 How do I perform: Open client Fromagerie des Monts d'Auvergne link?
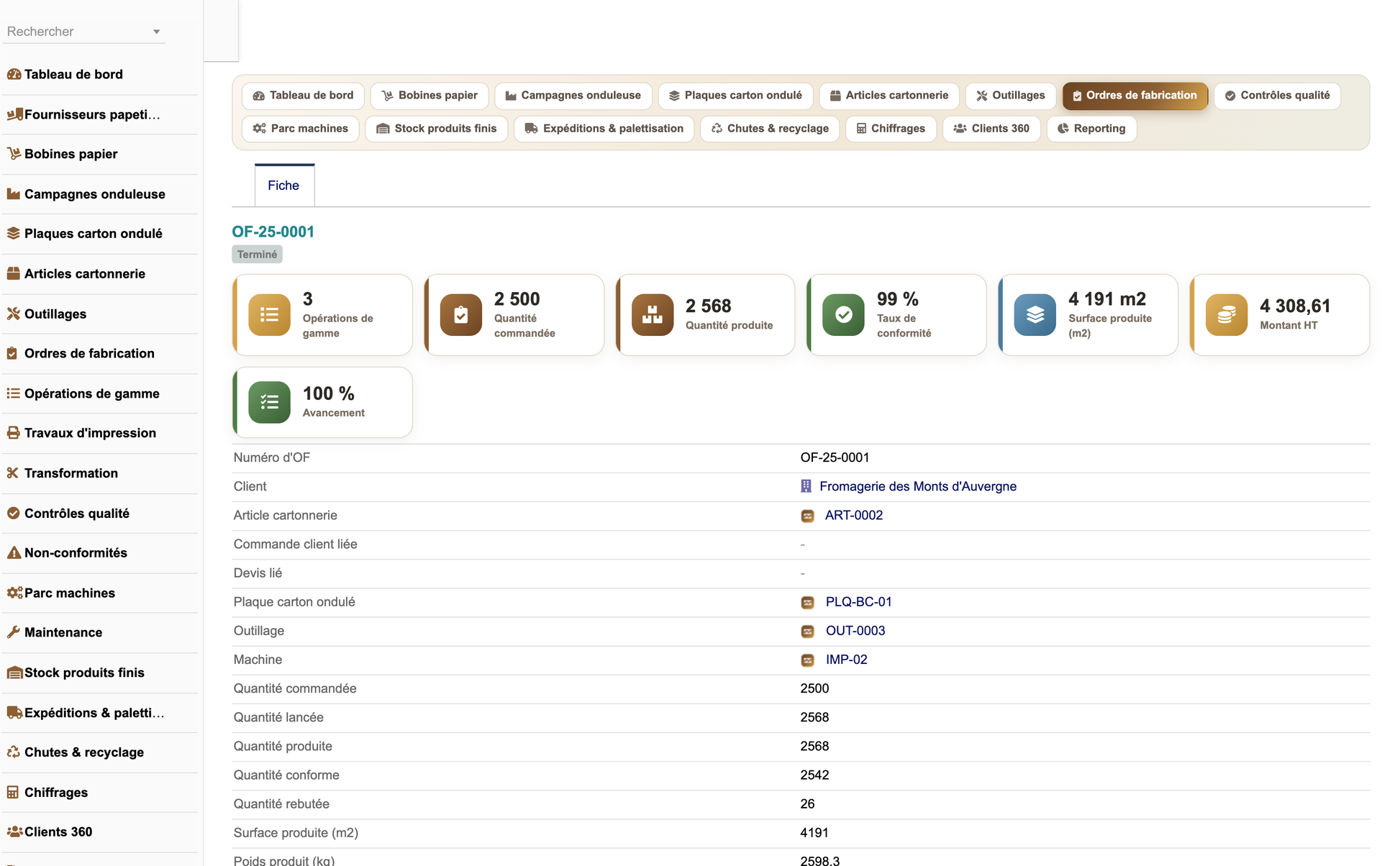pyautogui.click(x=918, y=486)
